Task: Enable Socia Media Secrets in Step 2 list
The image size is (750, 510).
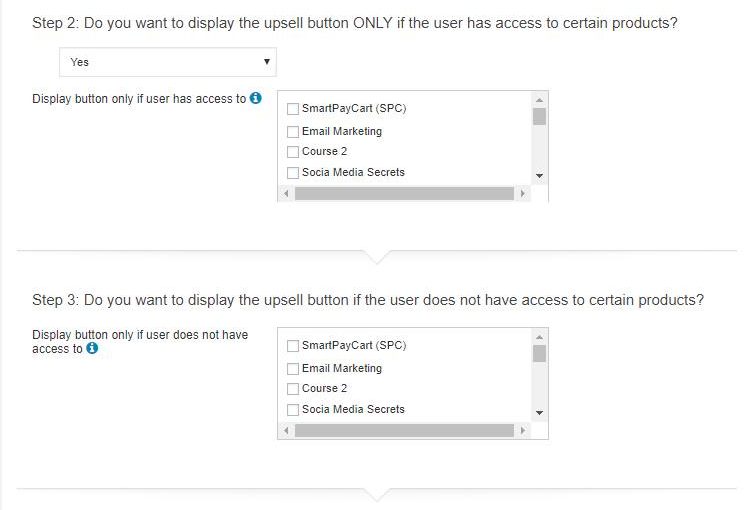Action: click(x=293, y=172)
